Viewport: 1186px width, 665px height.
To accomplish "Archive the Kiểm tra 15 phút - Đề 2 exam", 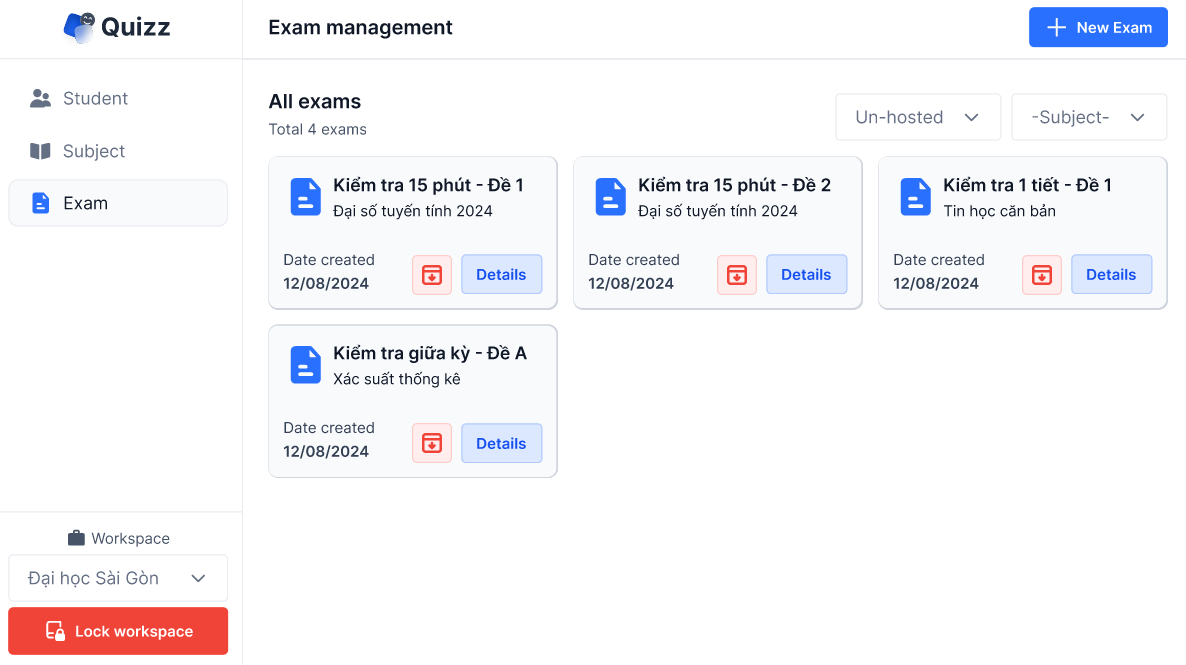I will click(x=737, y=275).
